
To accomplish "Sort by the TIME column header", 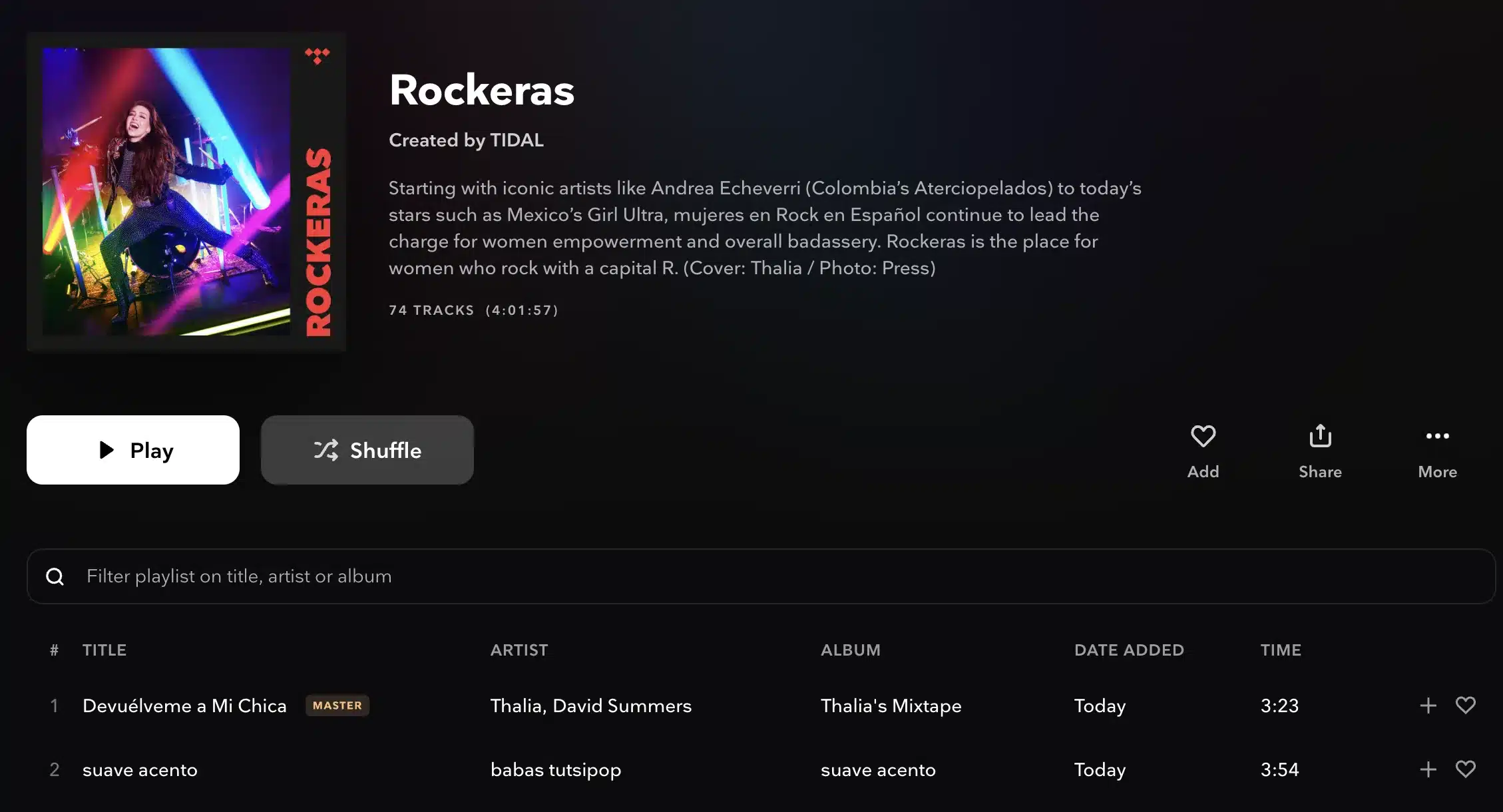I will point(1281,650).
